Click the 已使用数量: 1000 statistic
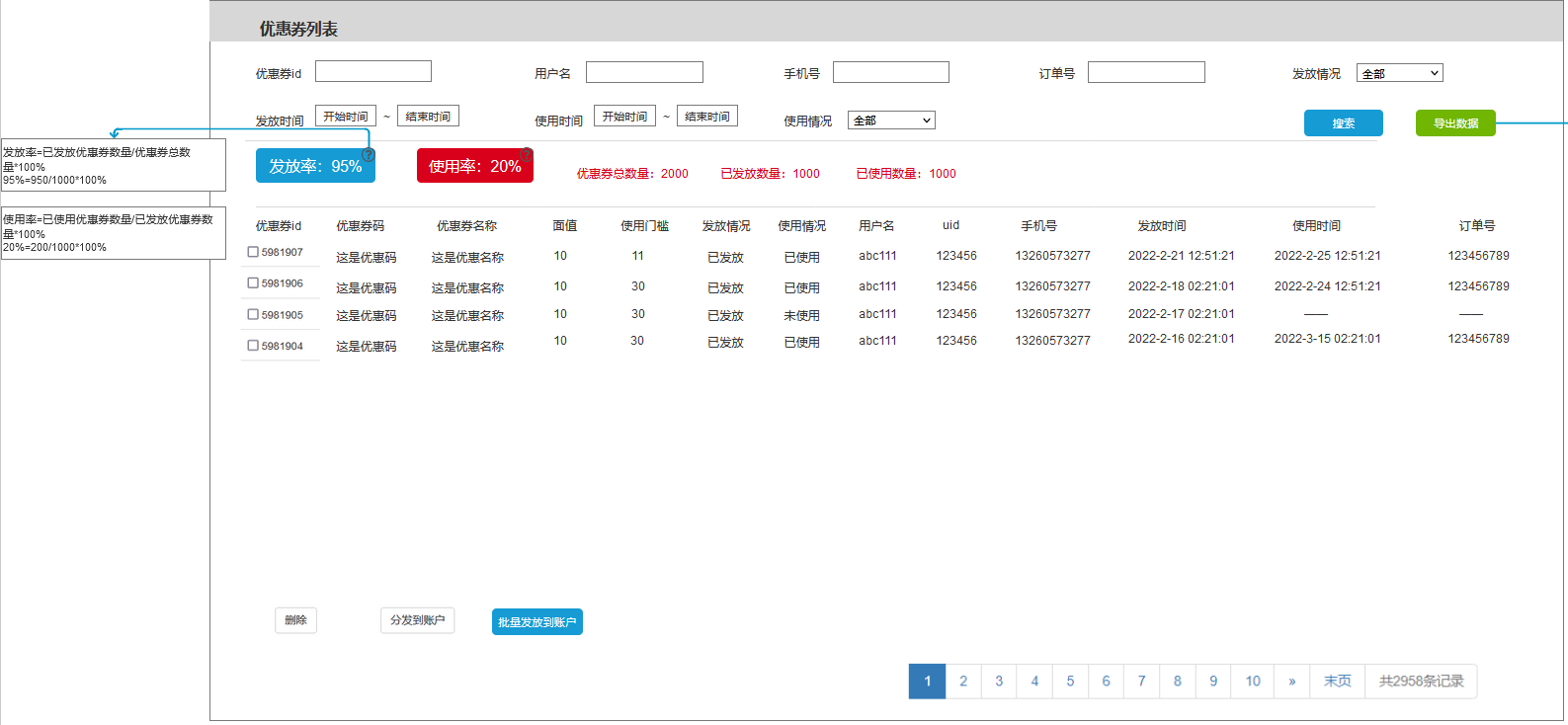 pos(906,174)
